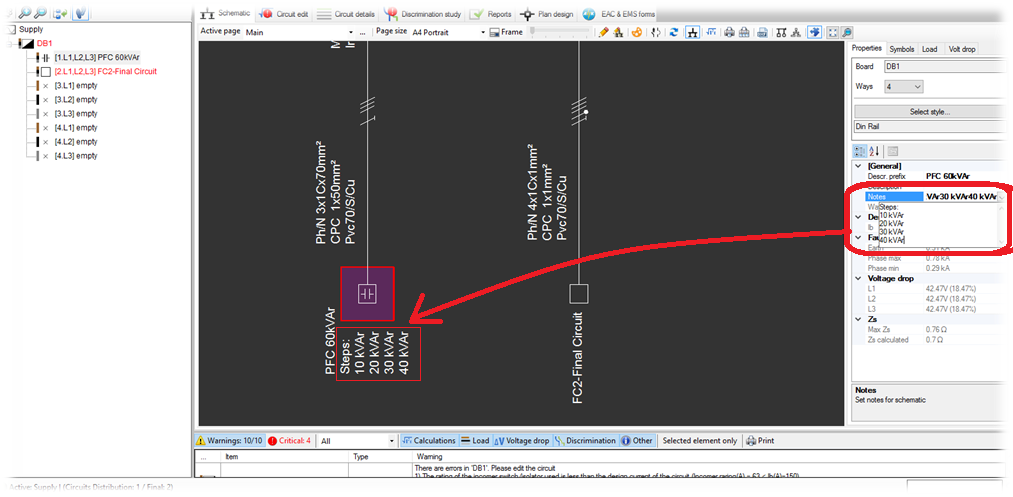Toggle Discrimination warnings filter
The image size is (1013, 497).
[x=585, y=441]
